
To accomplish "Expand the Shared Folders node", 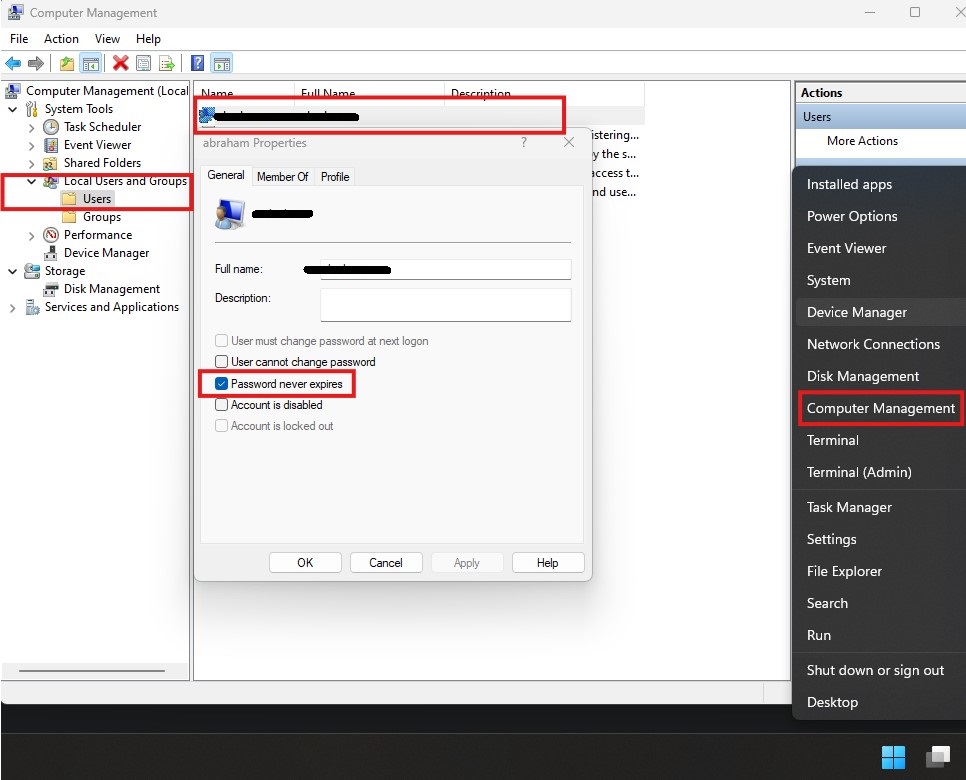I will click(31, 164).
